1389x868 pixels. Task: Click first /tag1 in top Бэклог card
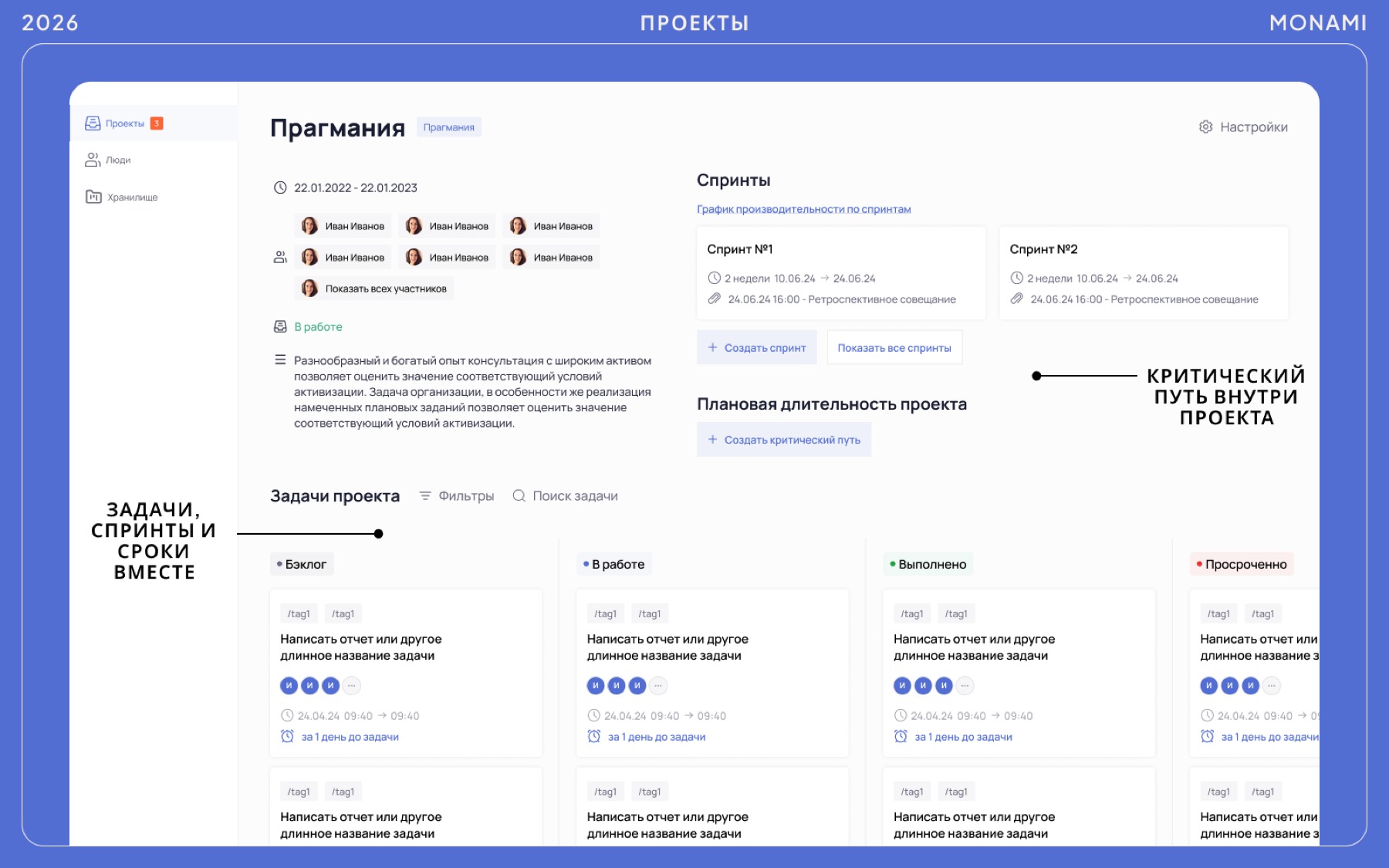coord(299,613)
